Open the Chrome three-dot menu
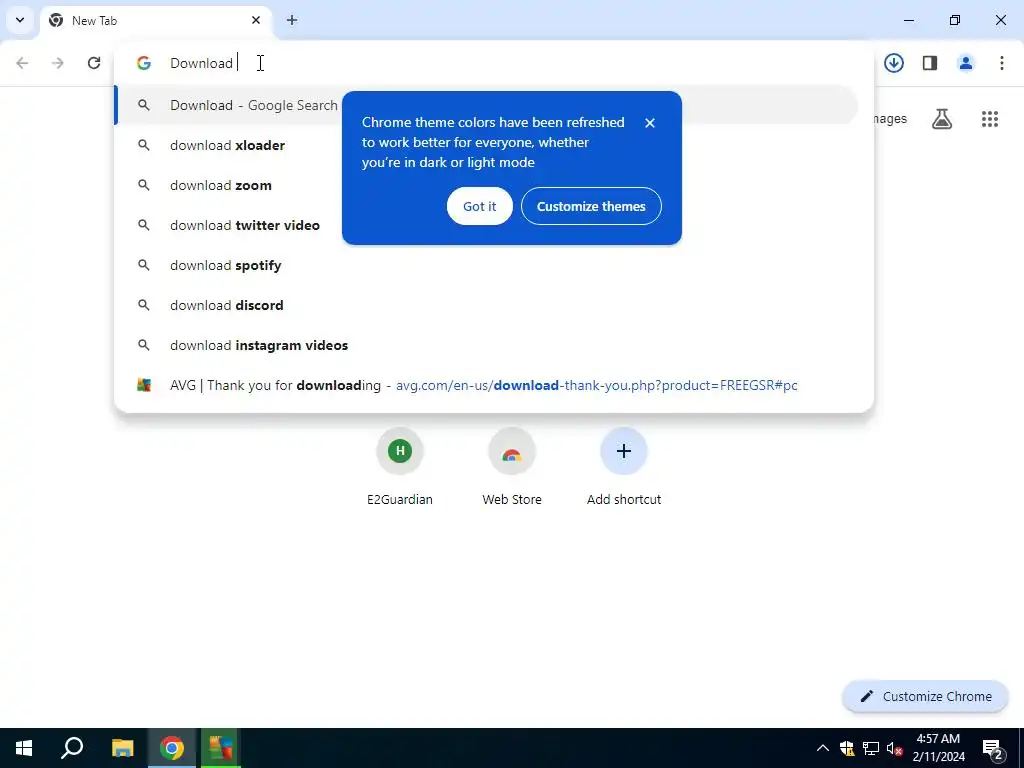1024x768 pixels. [x=1002, y=63]
